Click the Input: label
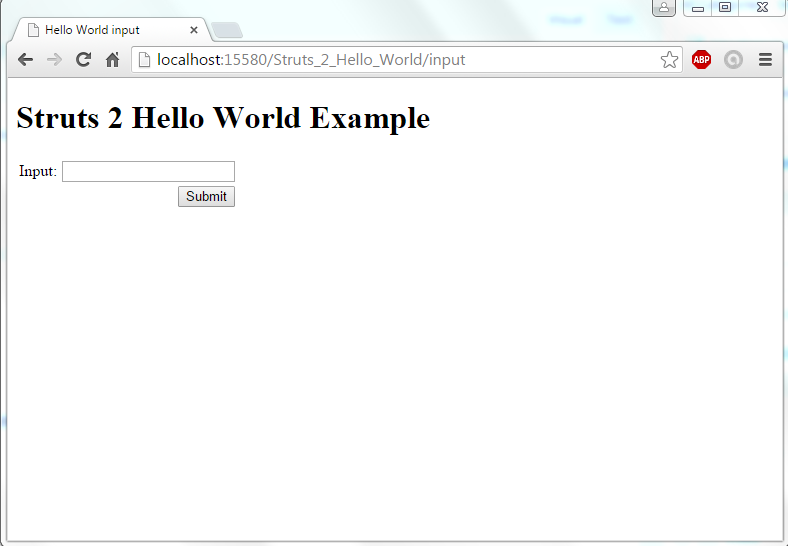 tap(38, 171)
